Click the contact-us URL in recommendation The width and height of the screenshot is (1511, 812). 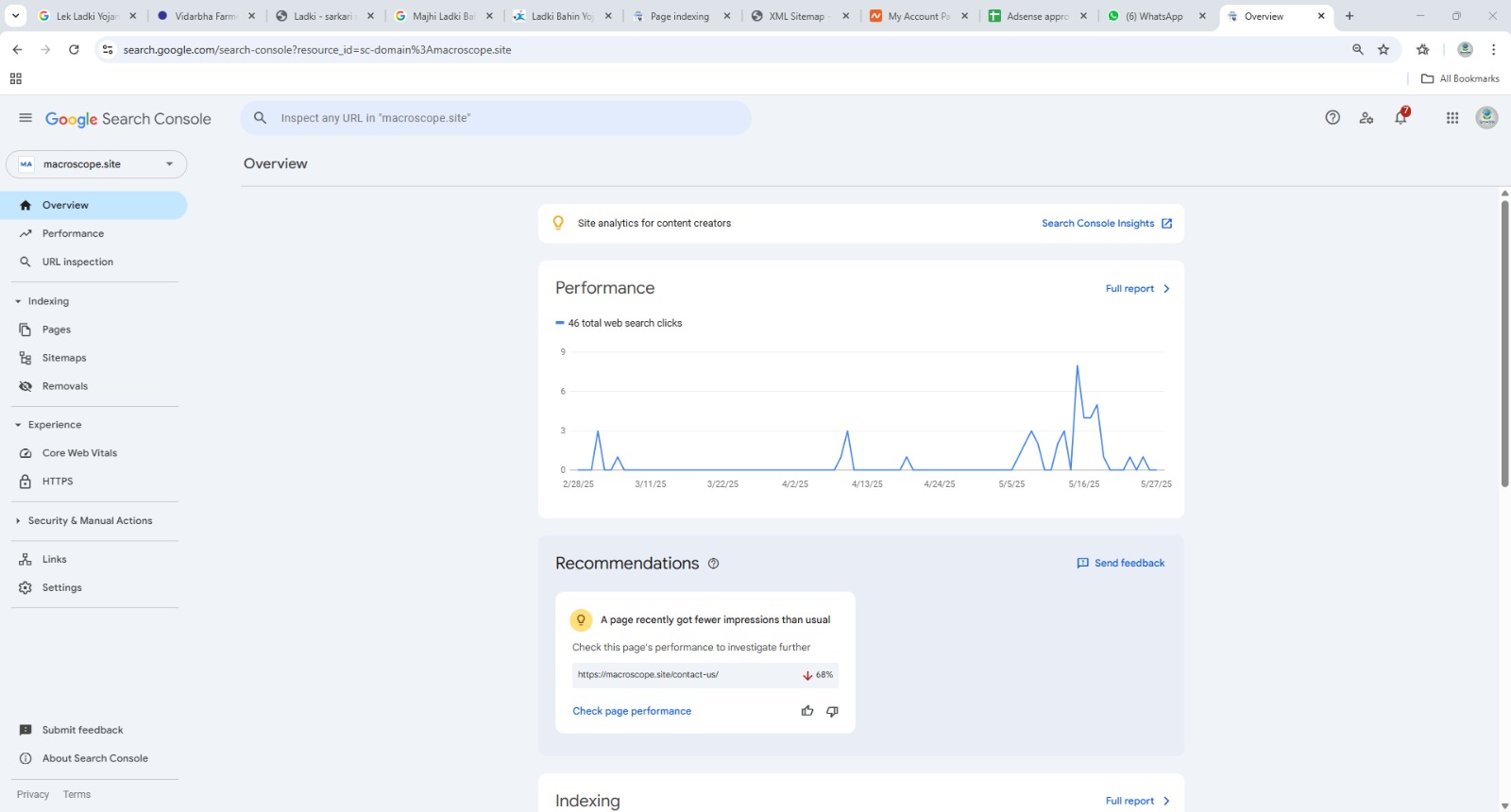648,675
